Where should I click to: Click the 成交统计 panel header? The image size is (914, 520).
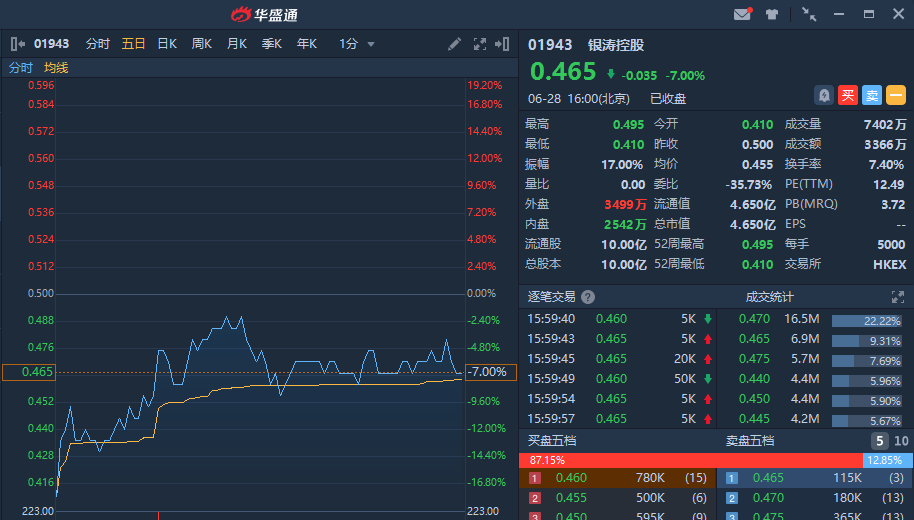[769, 297]
